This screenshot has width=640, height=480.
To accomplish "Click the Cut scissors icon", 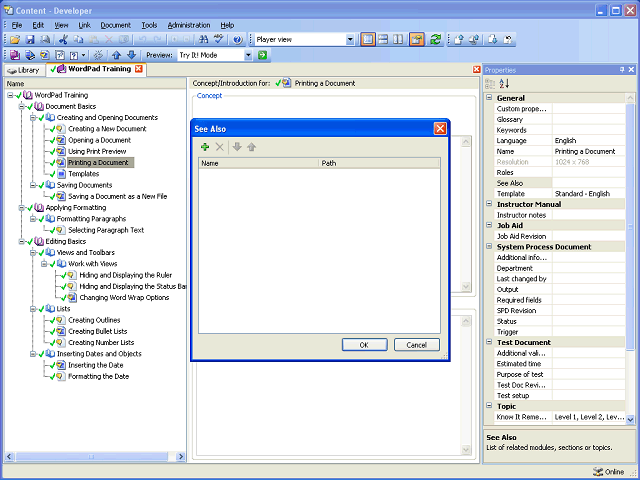I will click(63, 40).
